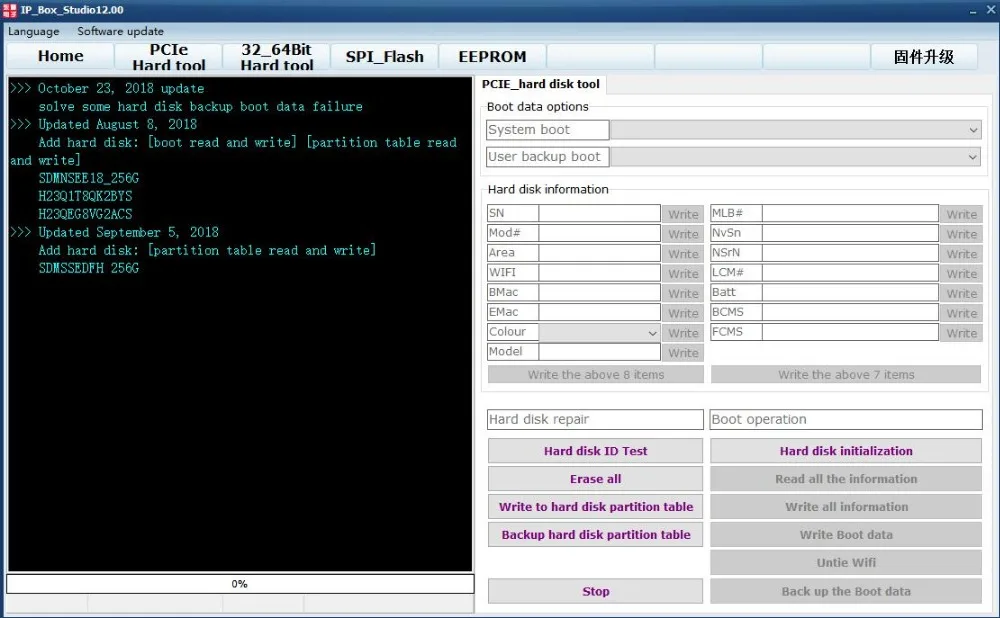Click Backup hard disk partition table
The height and width of the screenshot is (618, 1000).
point(596,535)
